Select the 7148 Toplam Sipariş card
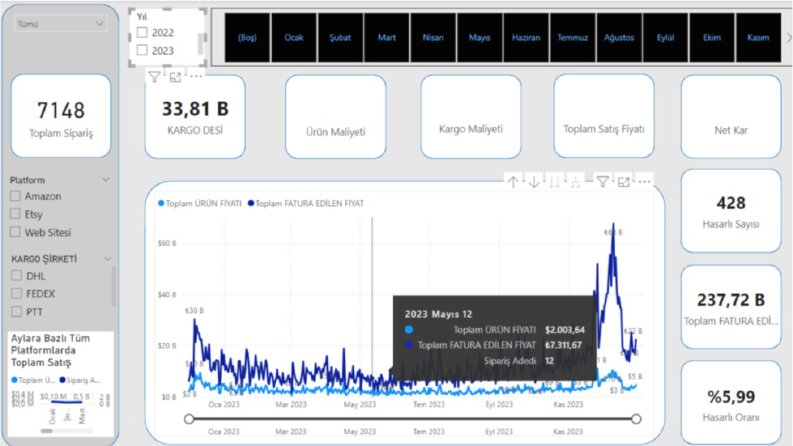Image resolution: width=793 pixels, height=446 pixels. (x=61, y=116)
